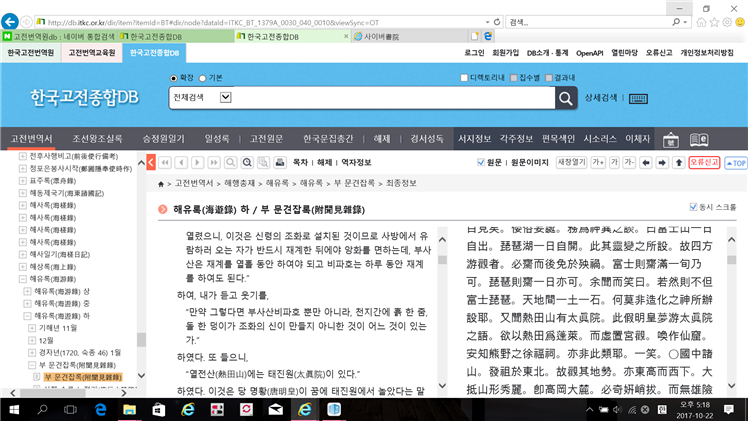Open the Mail app from the taskbar
Viewport: 748px width, 421px height.
275,410
